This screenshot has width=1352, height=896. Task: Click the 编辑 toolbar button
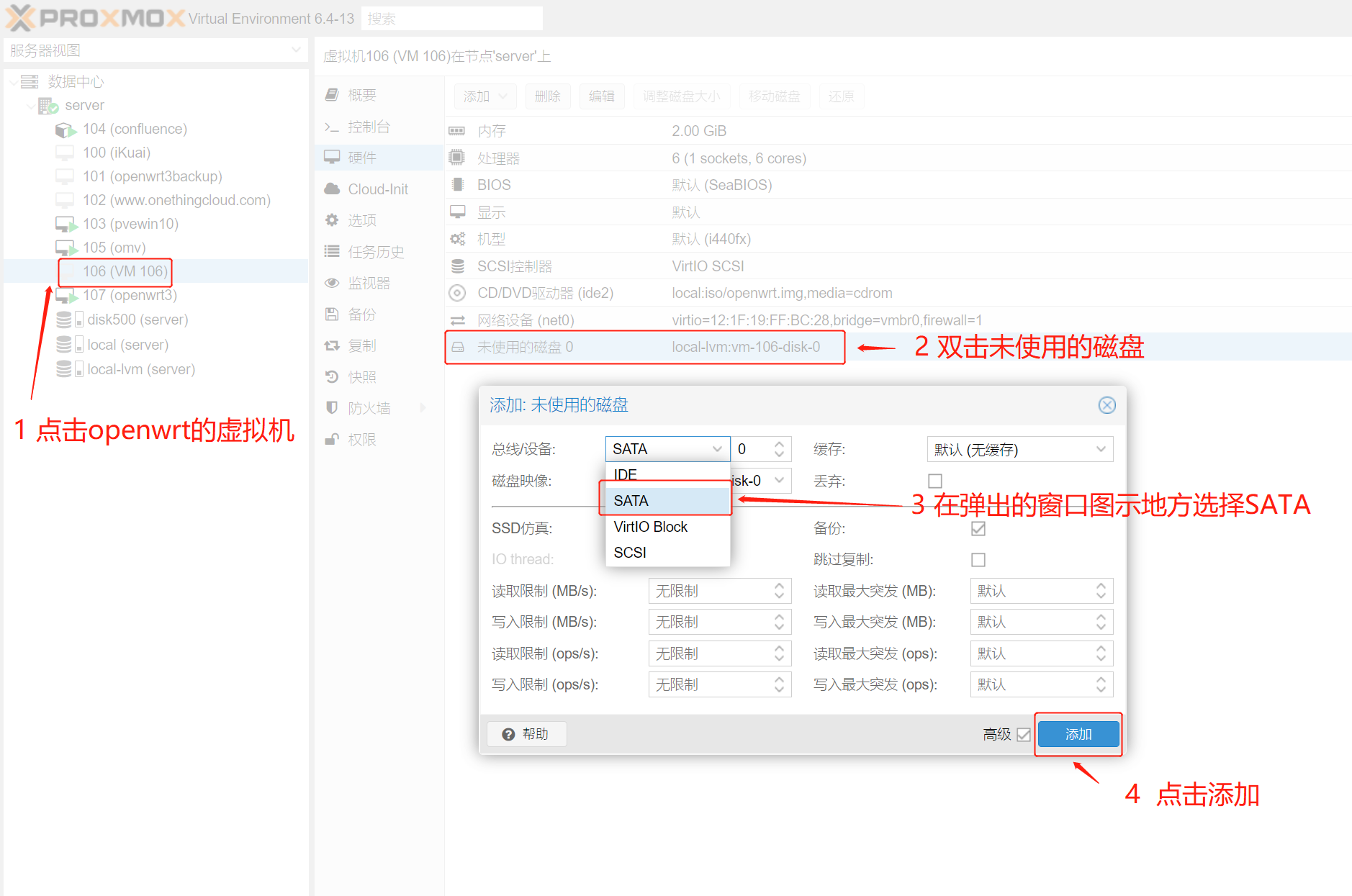click(602, 96)
